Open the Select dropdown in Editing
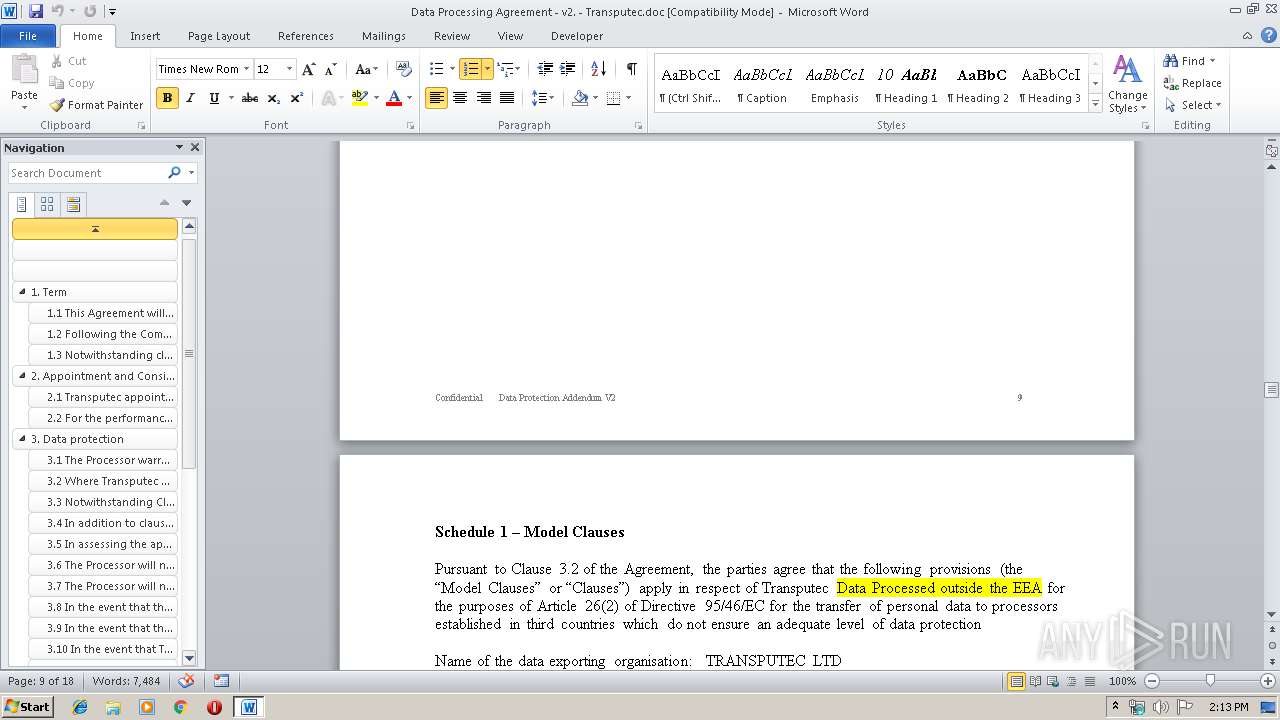 (1193, 105)
